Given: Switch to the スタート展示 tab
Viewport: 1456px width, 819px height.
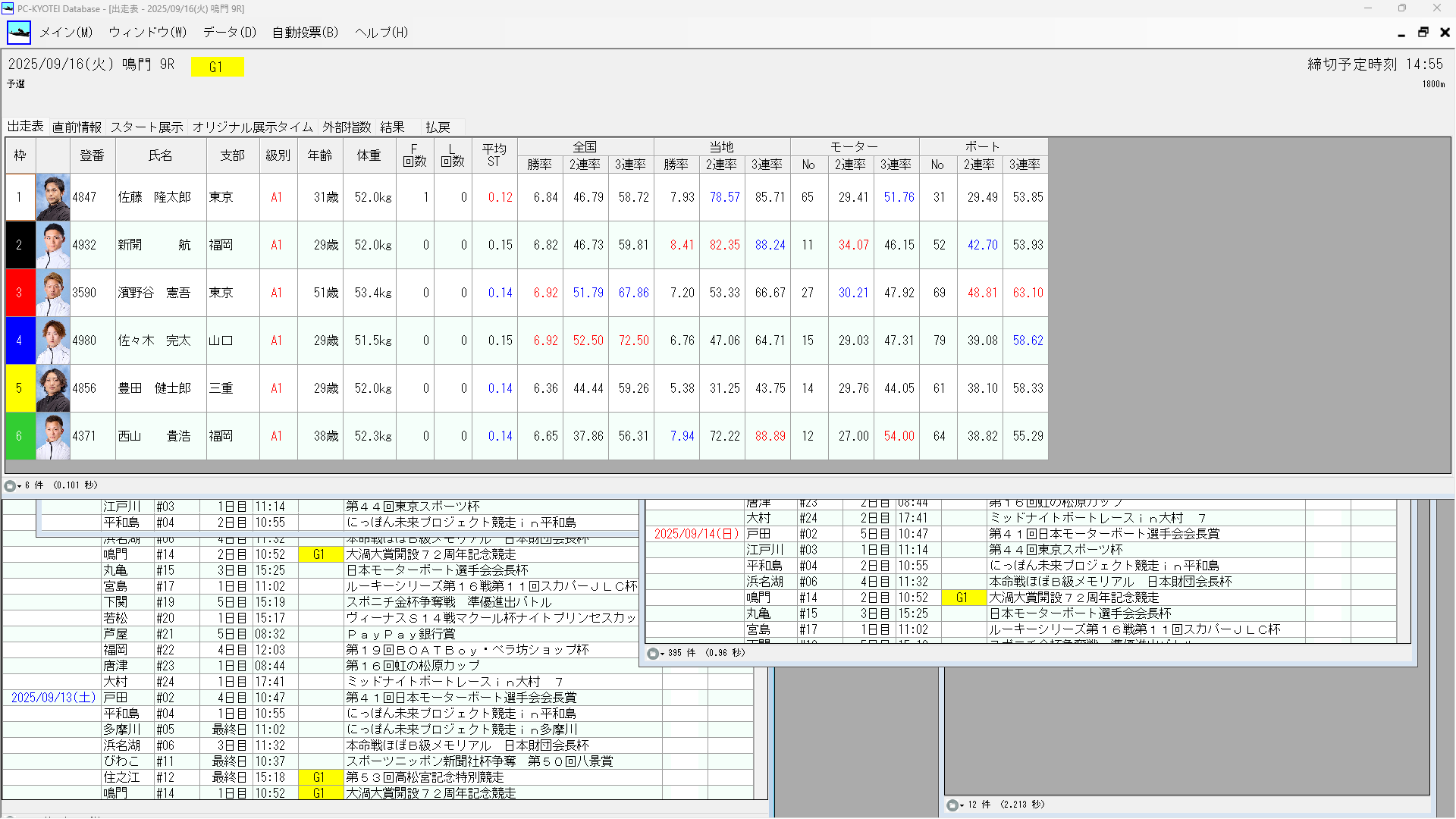Looking at the screenshot, I should [x=146, y=127].
